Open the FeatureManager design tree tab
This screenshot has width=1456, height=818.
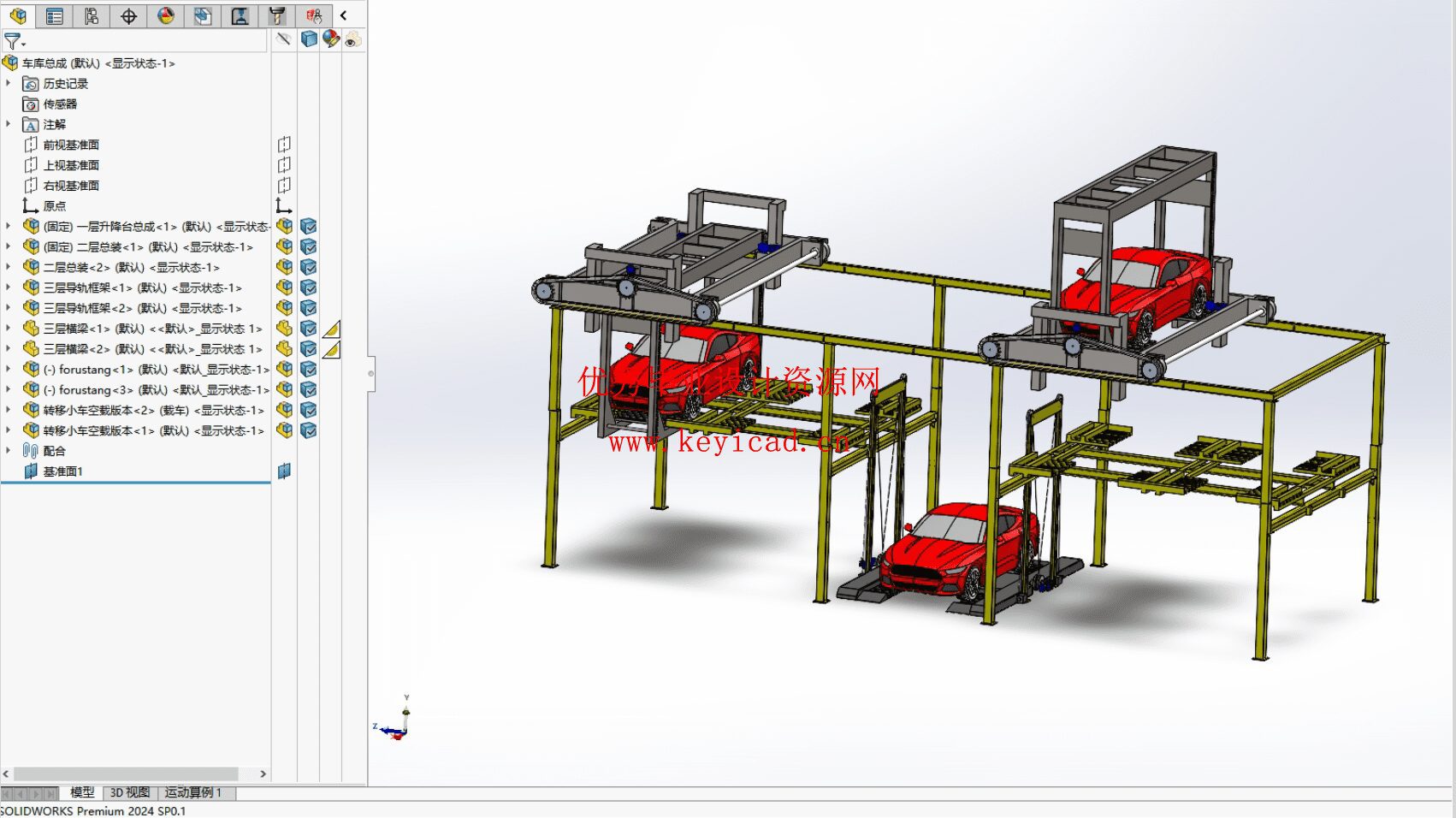pos(18,15)
